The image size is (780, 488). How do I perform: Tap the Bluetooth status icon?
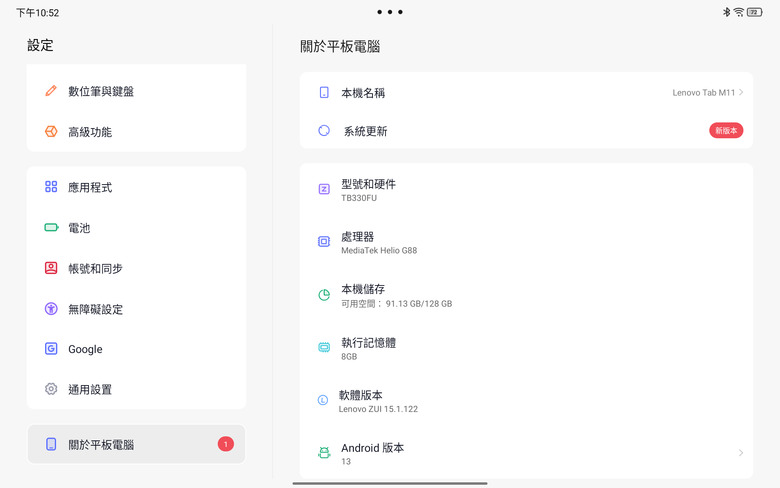726,12
